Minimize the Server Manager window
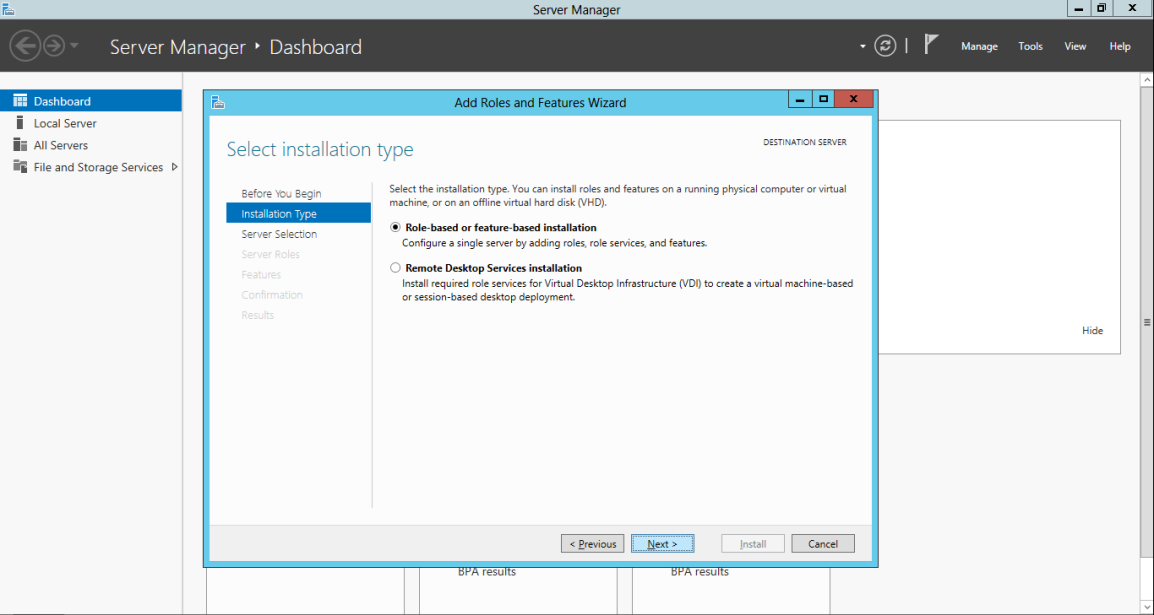The height and width of the screenshot is (615, 1154). (x=1079, y=9)
